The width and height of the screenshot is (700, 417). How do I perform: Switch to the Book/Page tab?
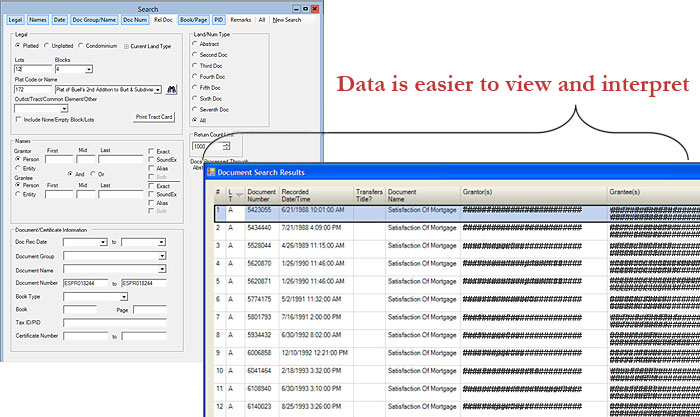click(194, 20)
